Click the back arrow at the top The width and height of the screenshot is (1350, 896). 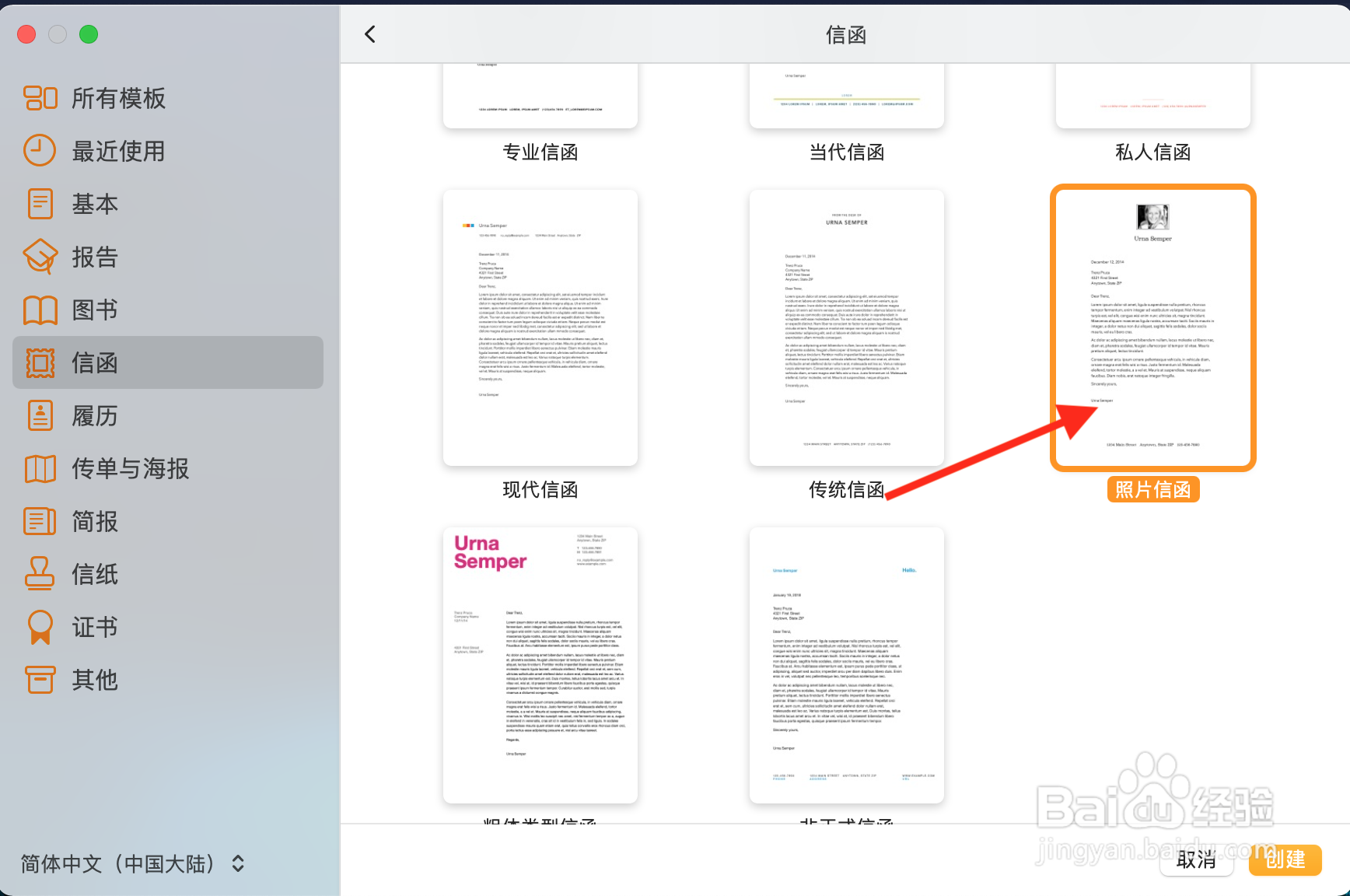(x=371, y=34)
